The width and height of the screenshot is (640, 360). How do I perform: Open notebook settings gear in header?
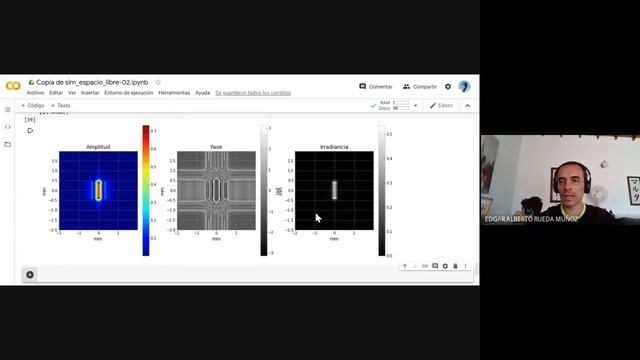448,87
